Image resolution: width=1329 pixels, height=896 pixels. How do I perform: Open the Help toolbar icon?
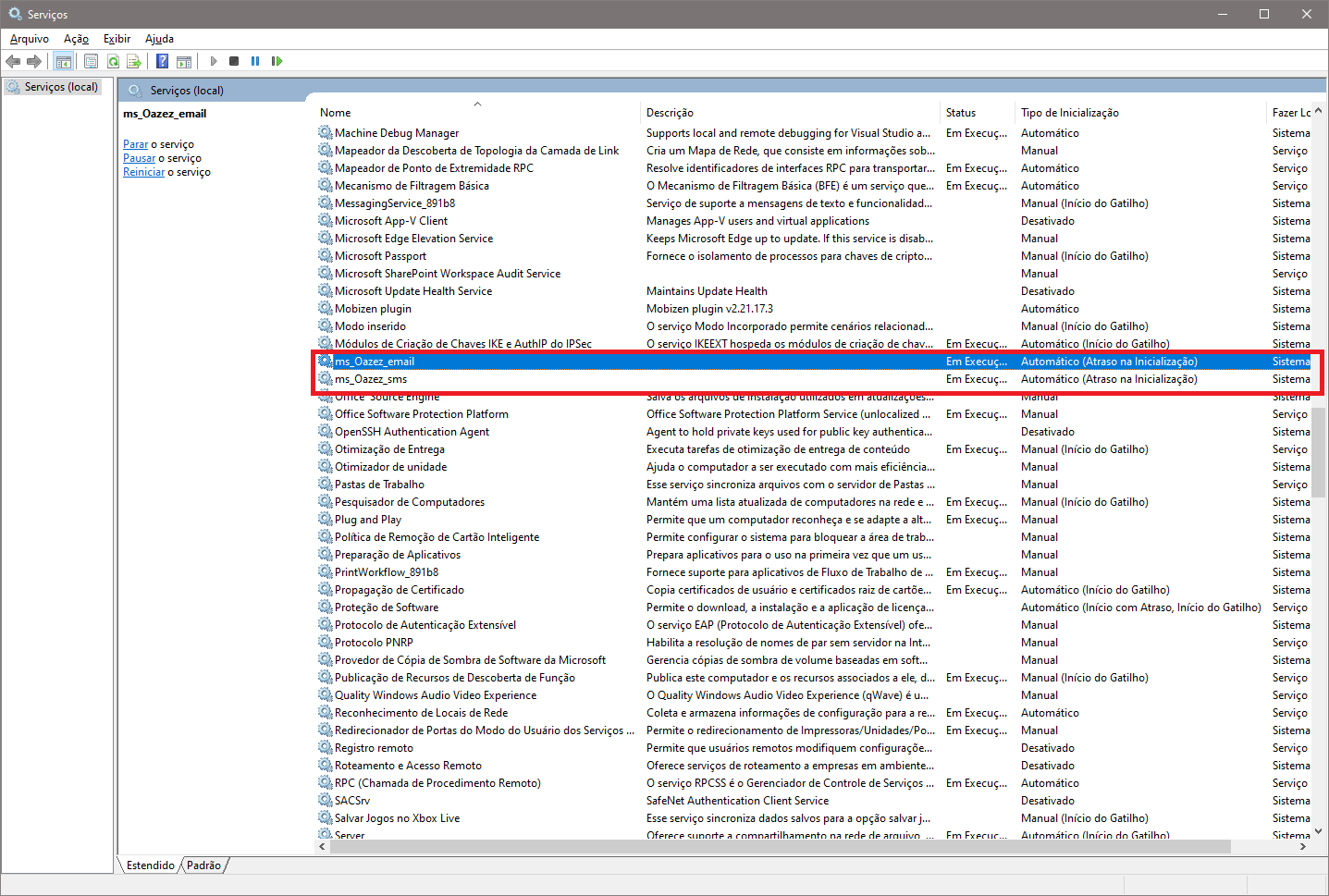click(163, 61)
